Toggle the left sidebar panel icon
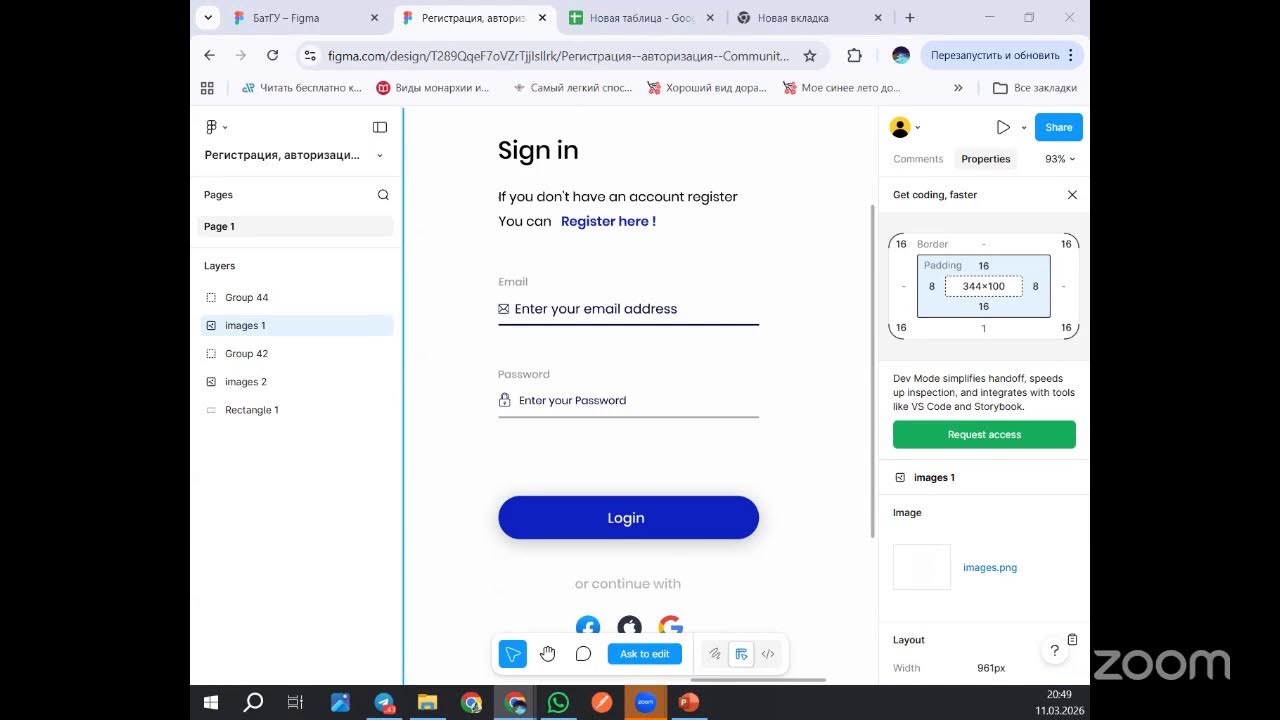Screen dimensions: 1280x720 click(380, 127)
